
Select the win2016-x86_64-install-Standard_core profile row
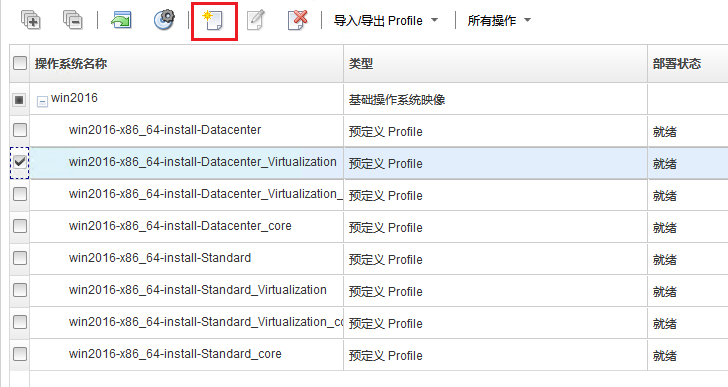click(x=369, y=355)
